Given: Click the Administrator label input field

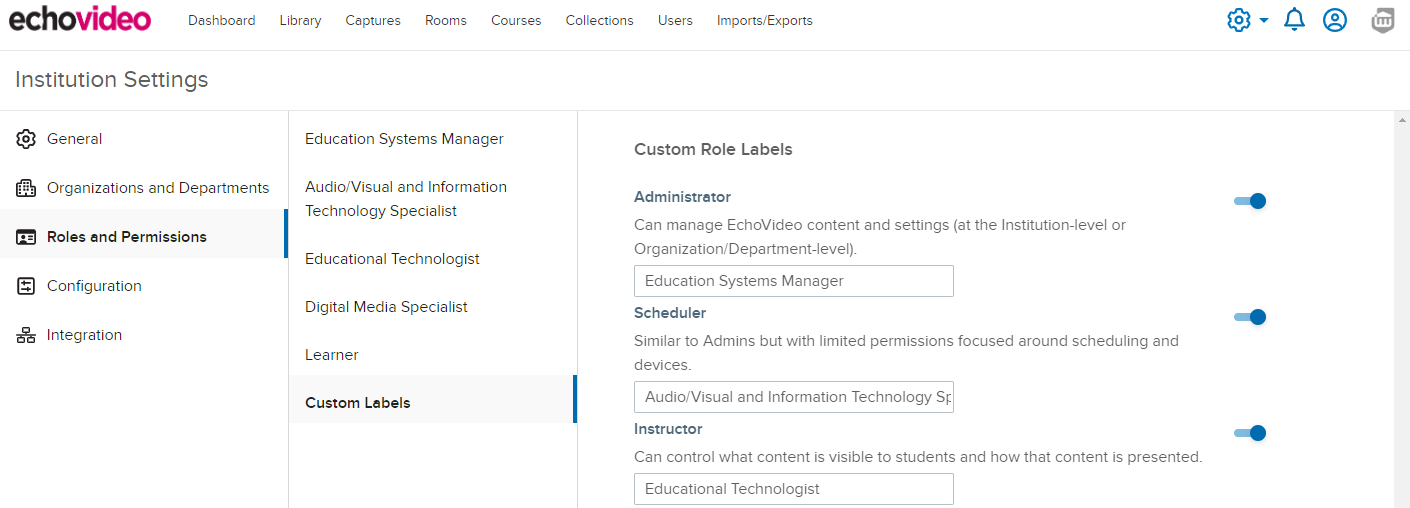Looking at the screenshot, I should pos(794,281).
